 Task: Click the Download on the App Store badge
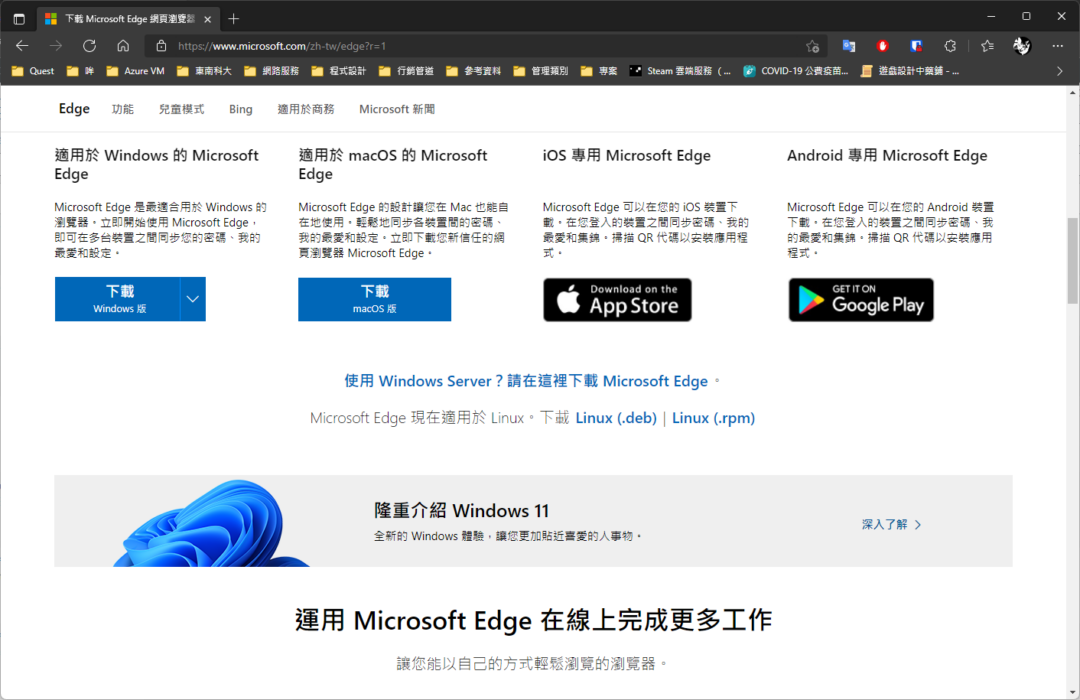pyautogui.click(x=617, y=300)
